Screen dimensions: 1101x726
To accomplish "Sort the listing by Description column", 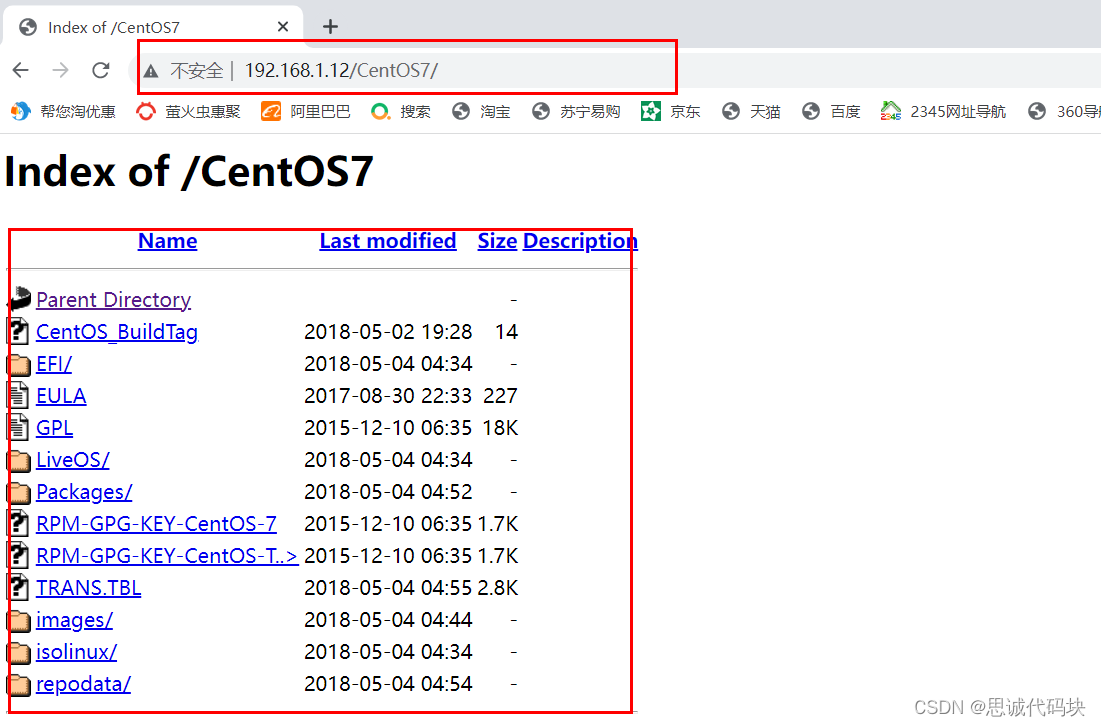I will pos(580,241).
